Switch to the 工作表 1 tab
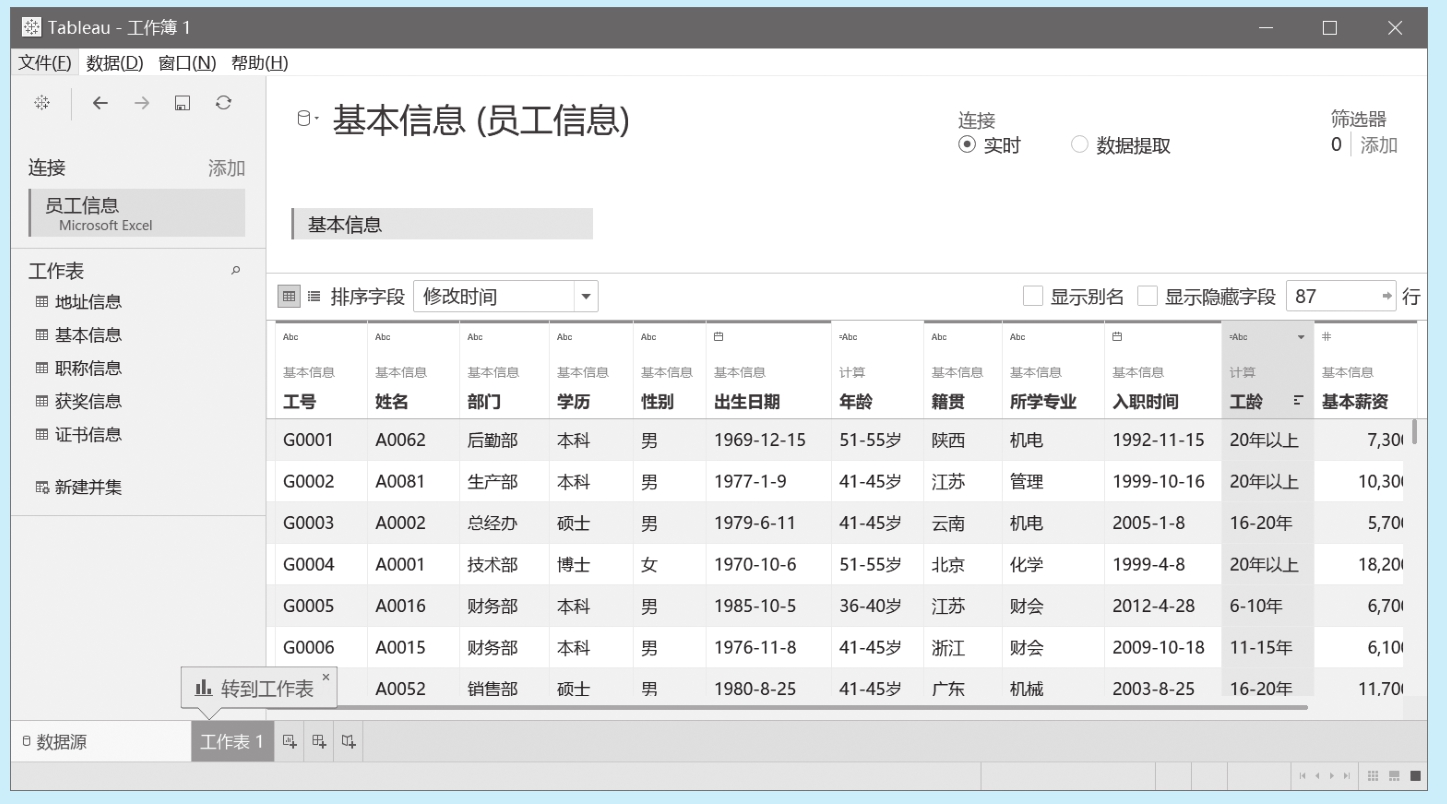The width and height of the screenshot is (1447, 804). [232, 741]
